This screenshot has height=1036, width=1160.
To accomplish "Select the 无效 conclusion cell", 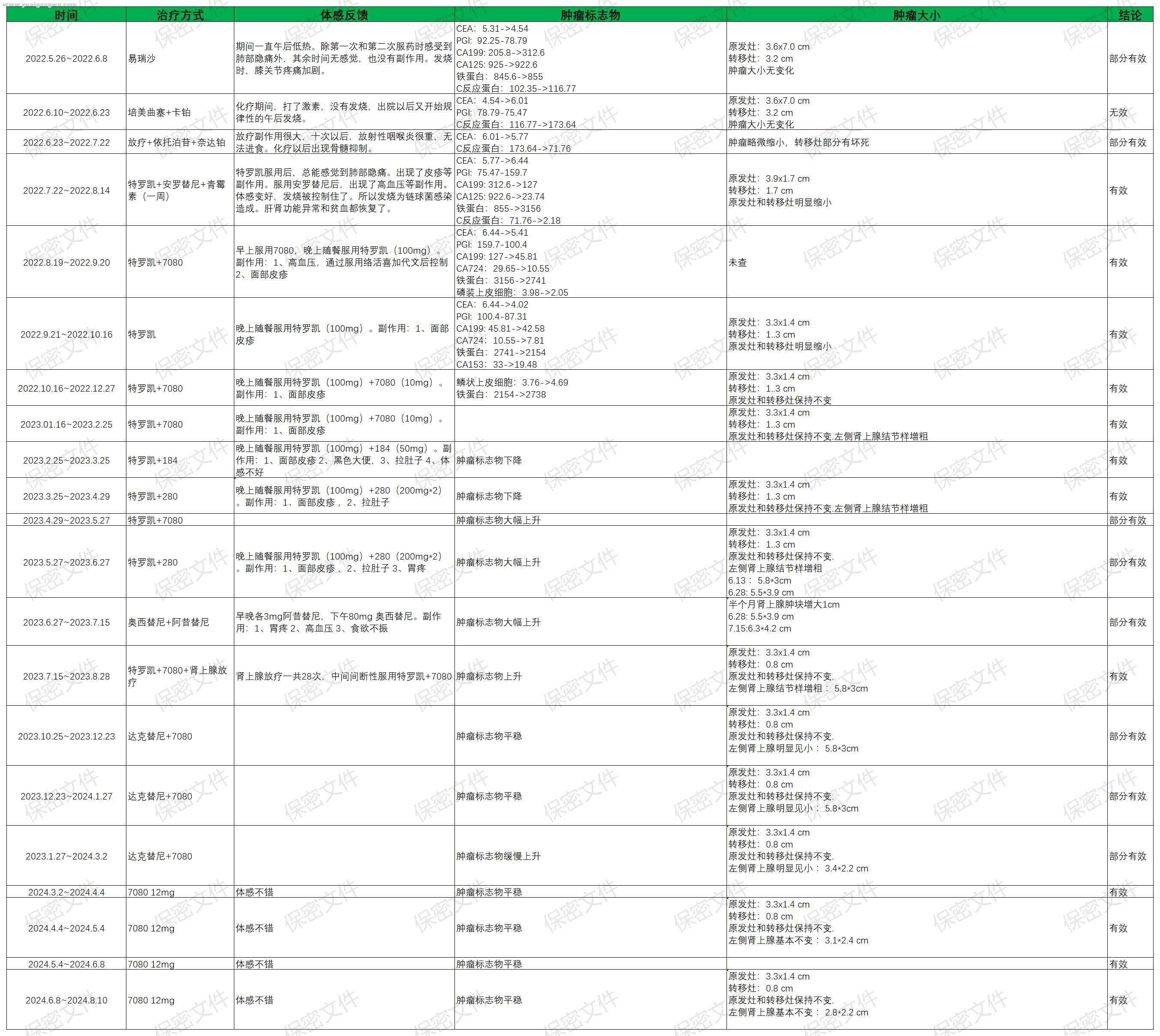I will pyautogui.click(x=1130, y=112).
